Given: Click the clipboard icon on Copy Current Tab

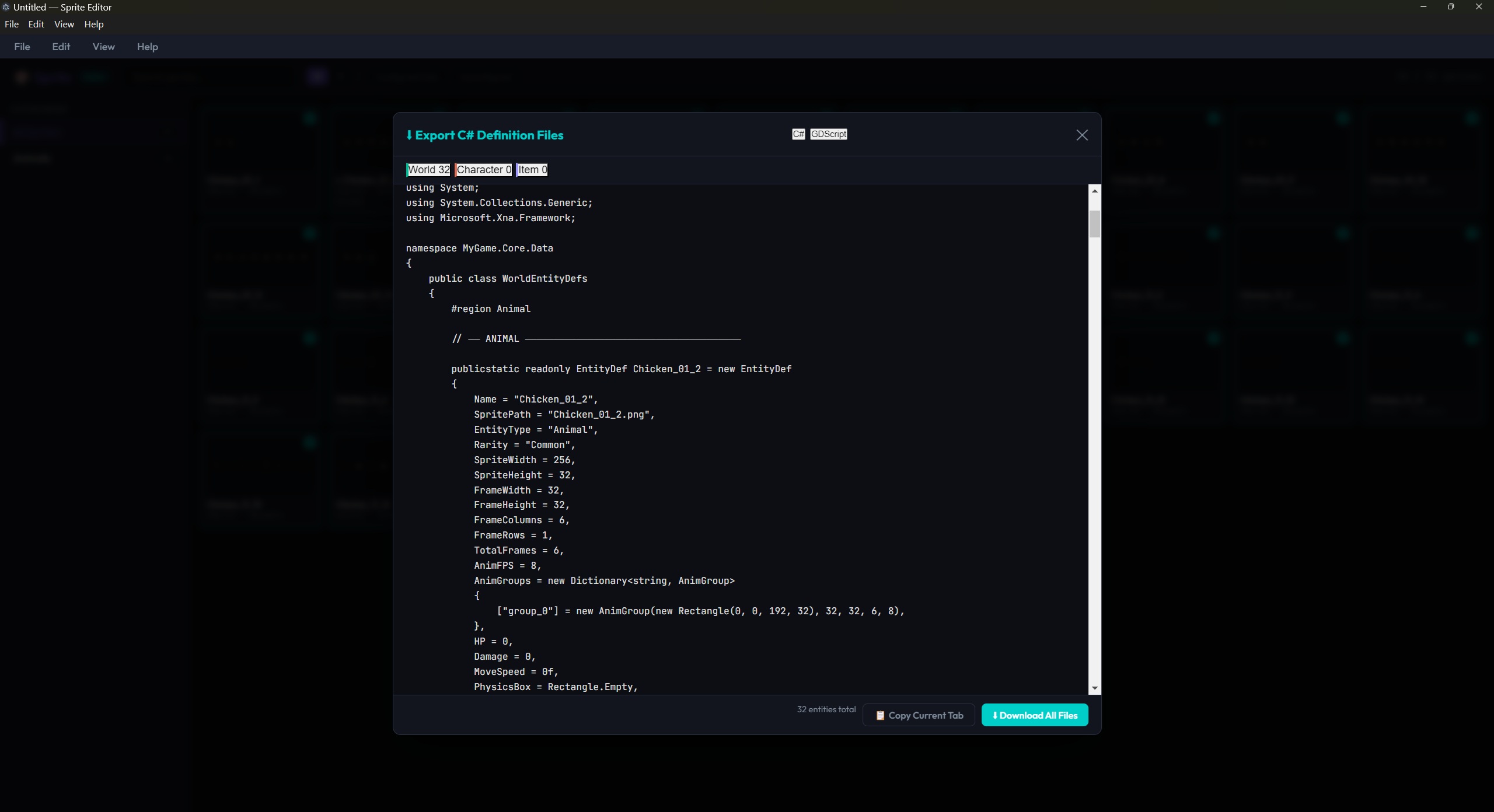Looking at the screenshot, I should 880,715.
